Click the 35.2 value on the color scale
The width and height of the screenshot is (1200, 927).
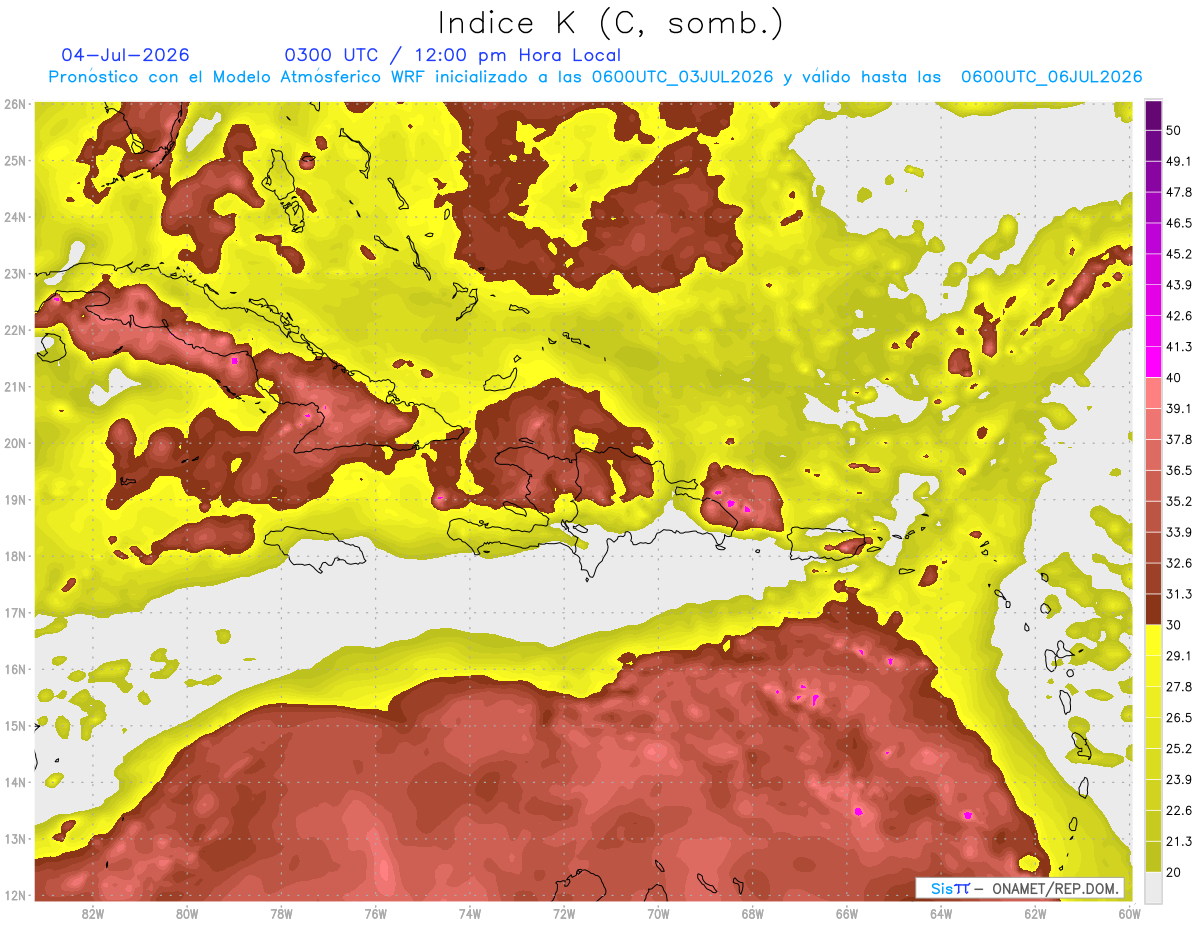click(1179, 501)
